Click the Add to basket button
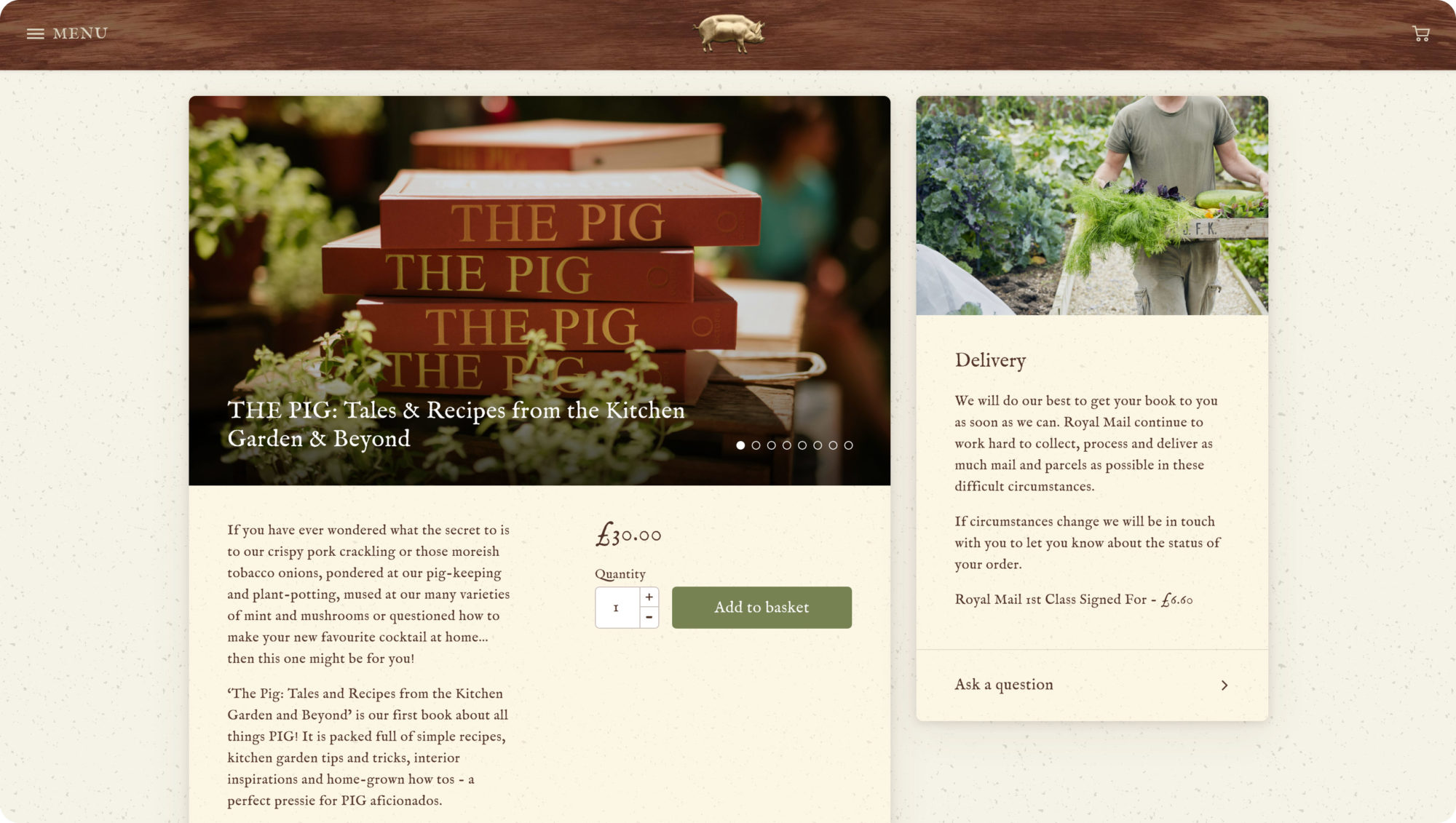The height and width of the screenshot is (823, 1456). click(x=761, y=607)
